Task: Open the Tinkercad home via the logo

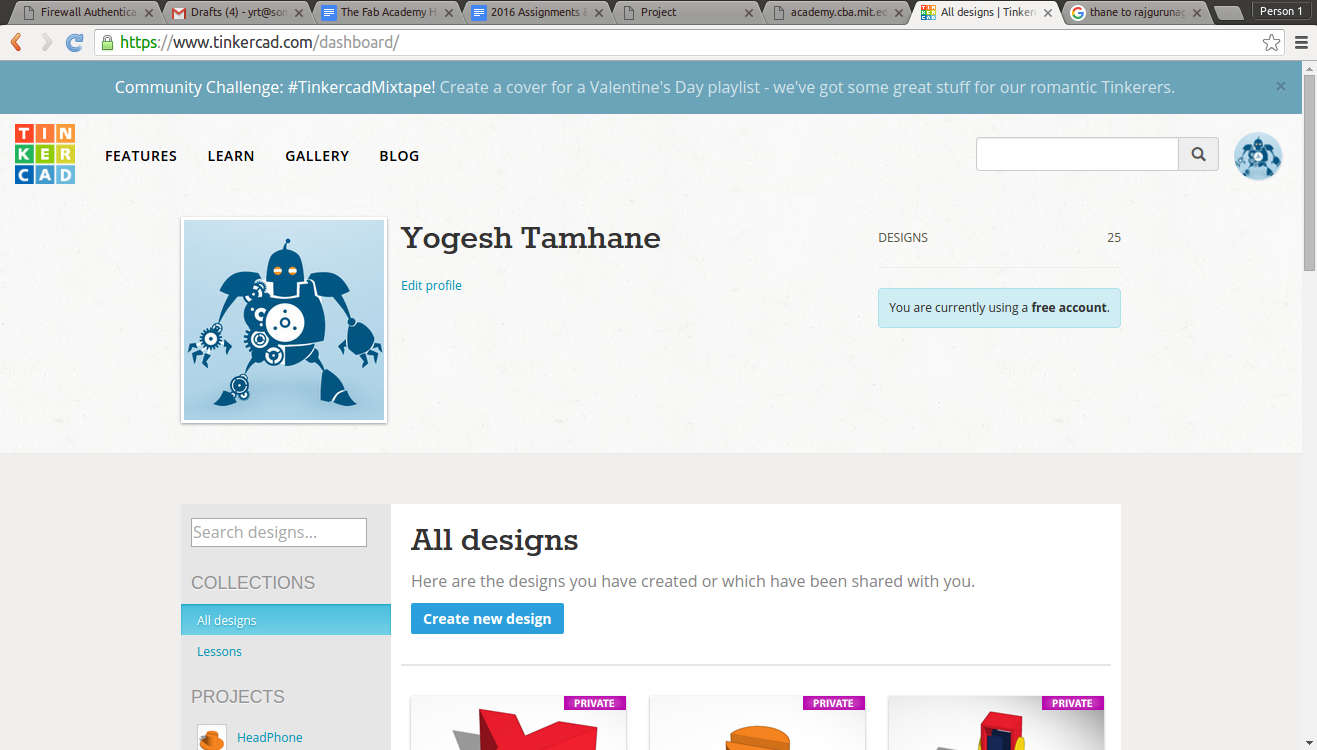Action: [44, 154]
